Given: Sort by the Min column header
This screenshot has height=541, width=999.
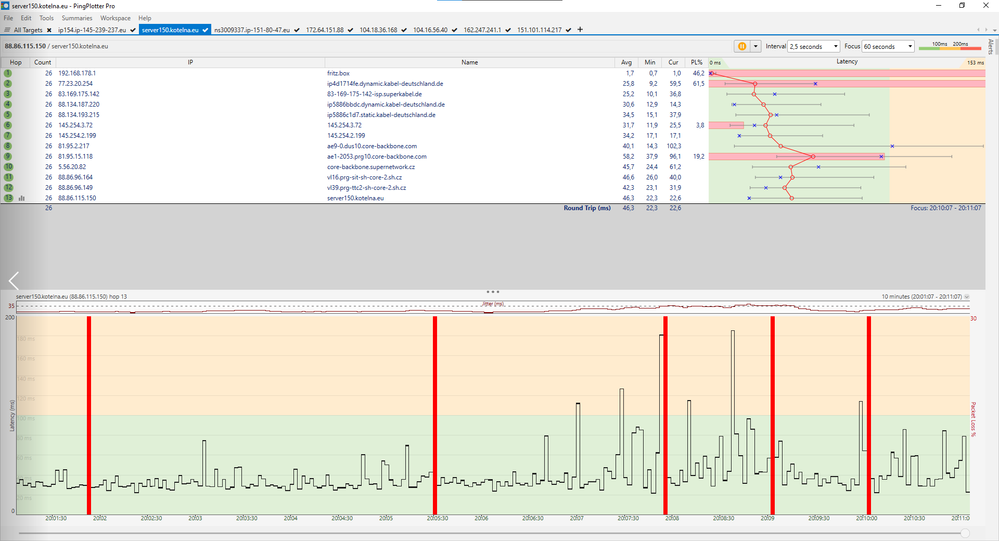Looking at the screenshot, I should [650, 62].
